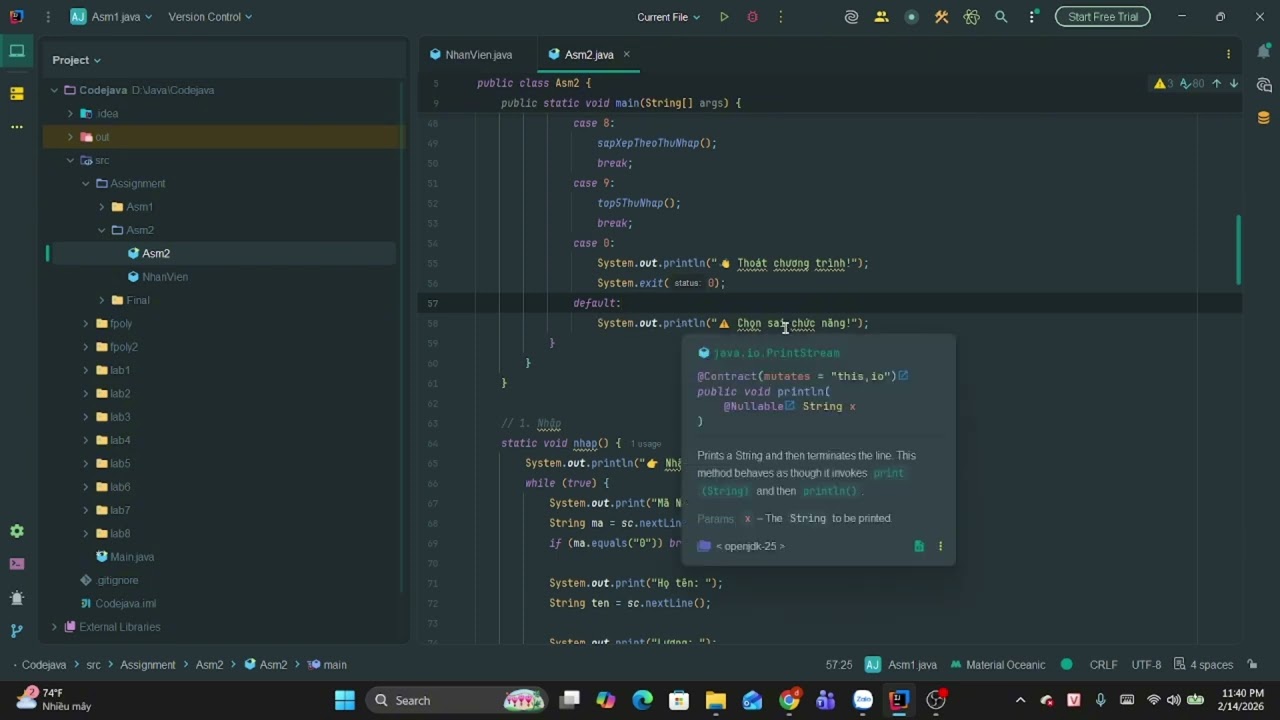
Task: Click the Assignment breadcrumb
Action: [147, 665]
